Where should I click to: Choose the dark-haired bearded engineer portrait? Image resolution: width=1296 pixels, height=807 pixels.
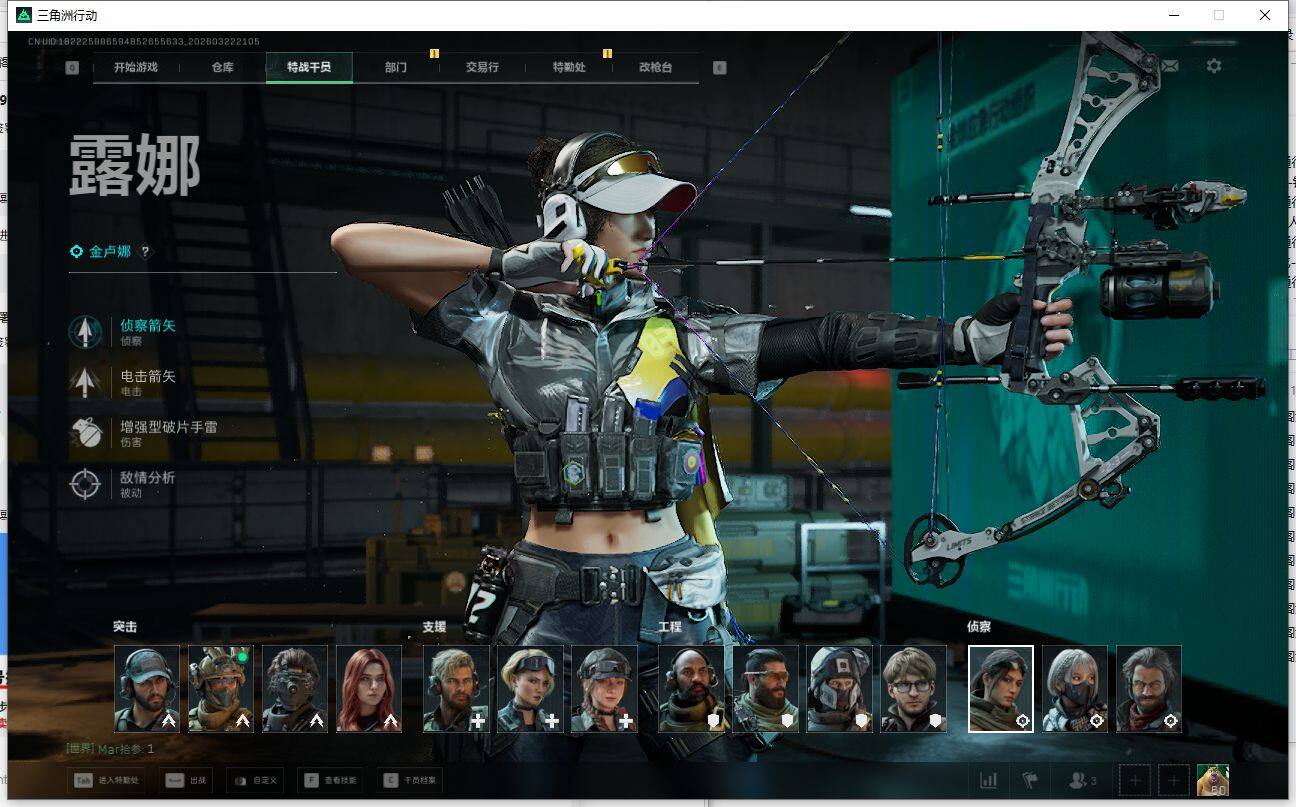tap(765, 689)
